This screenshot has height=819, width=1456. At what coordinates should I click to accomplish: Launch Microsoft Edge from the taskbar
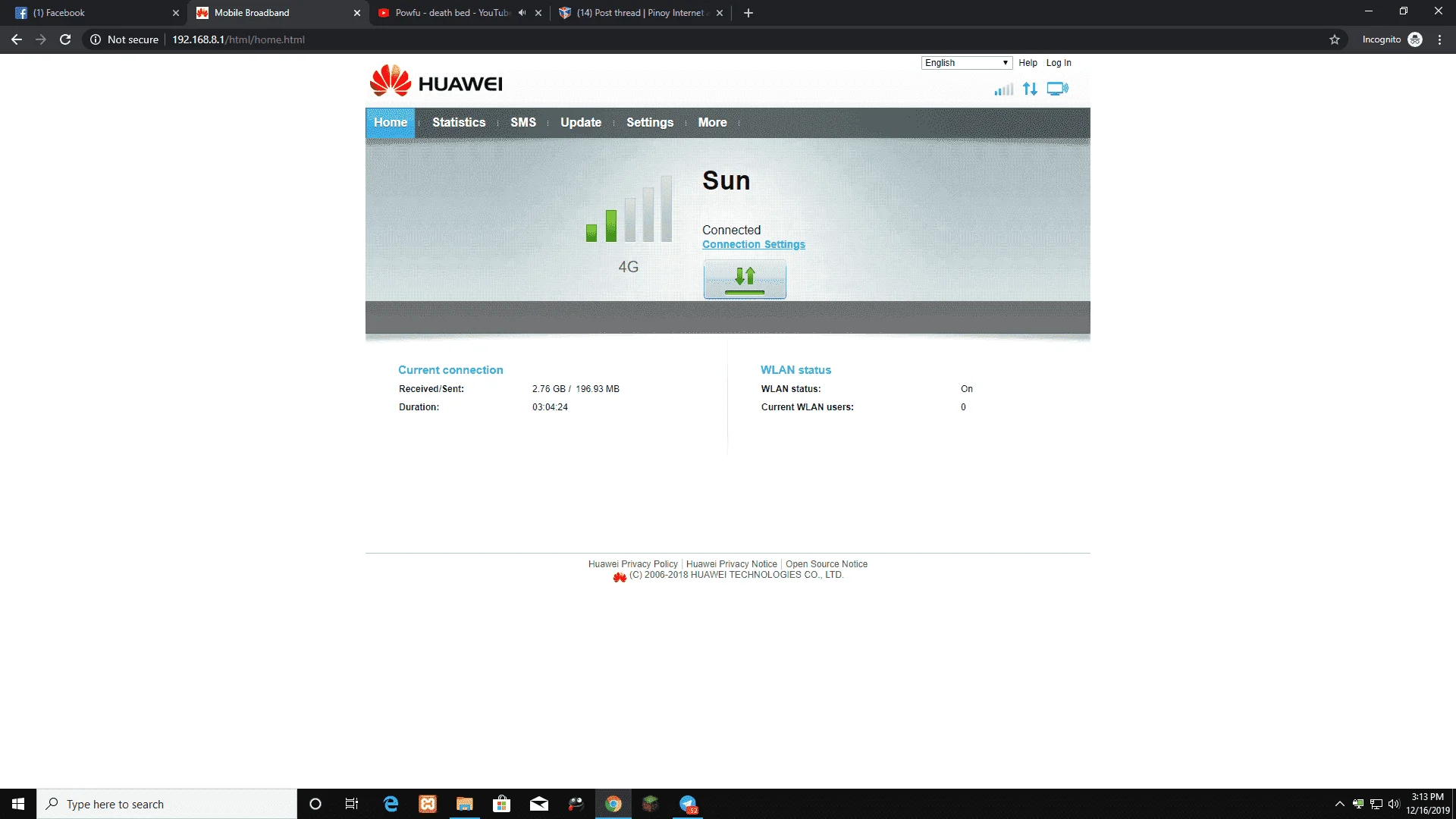[391, 804]
